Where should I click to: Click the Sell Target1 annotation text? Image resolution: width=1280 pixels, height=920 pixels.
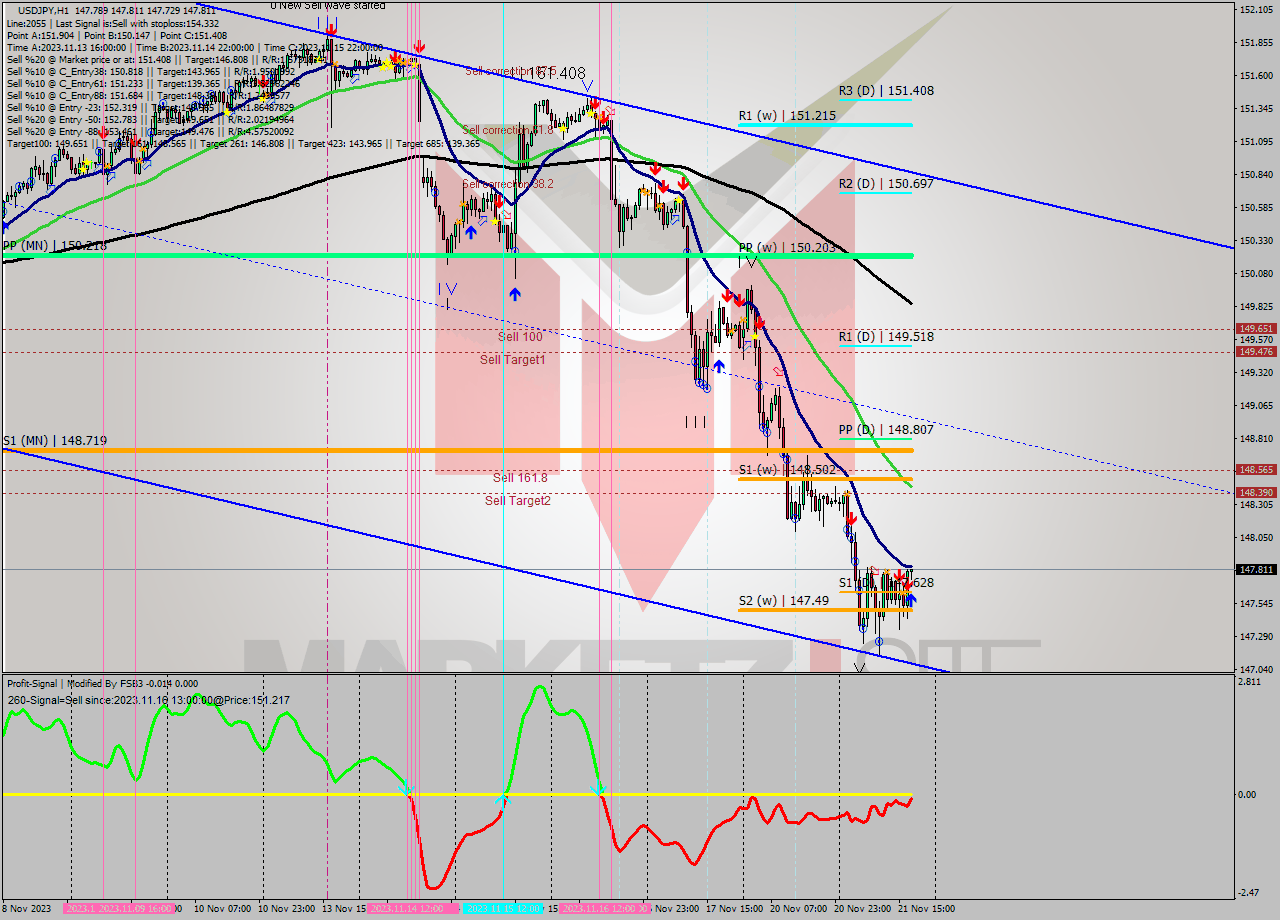coord(513,359)
